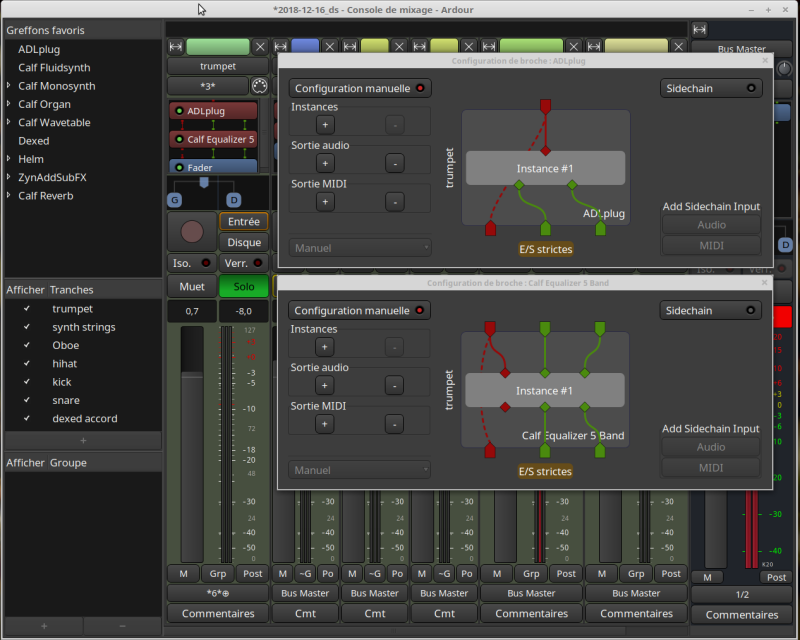The height and width of the screenshot is (640, 800).
Task: Toggle Configuration manuelle in the ADLplug dialog
Action: click(x=360, y=89)
